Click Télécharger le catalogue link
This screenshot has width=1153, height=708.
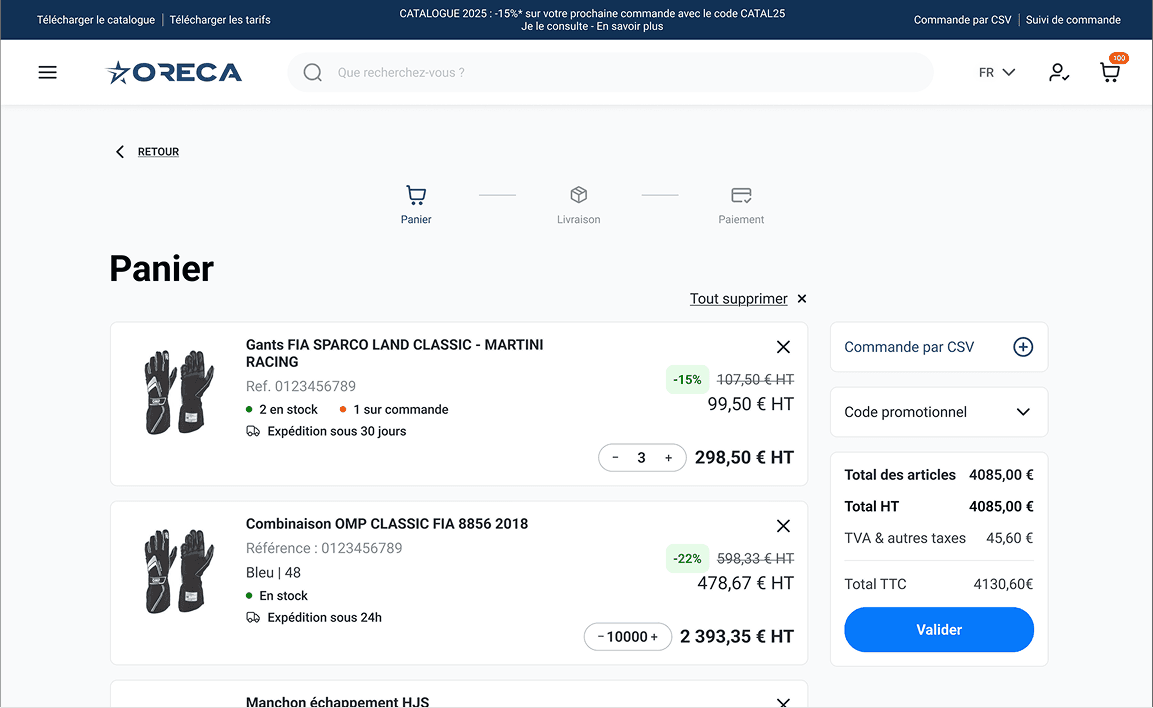pos(96,20)
